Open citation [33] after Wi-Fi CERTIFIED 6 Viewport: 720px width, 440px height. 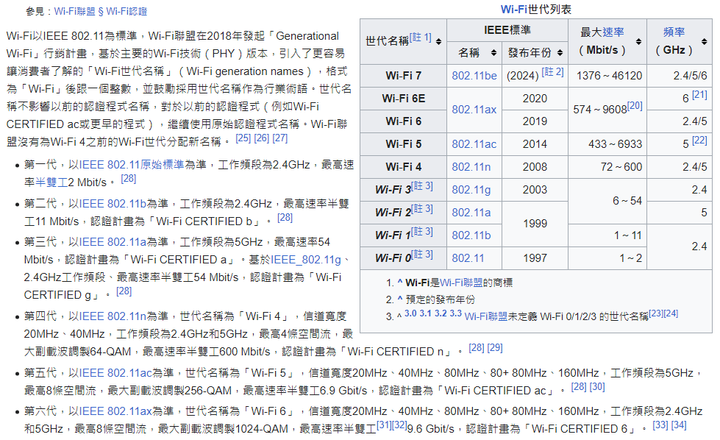pos(660,425)
